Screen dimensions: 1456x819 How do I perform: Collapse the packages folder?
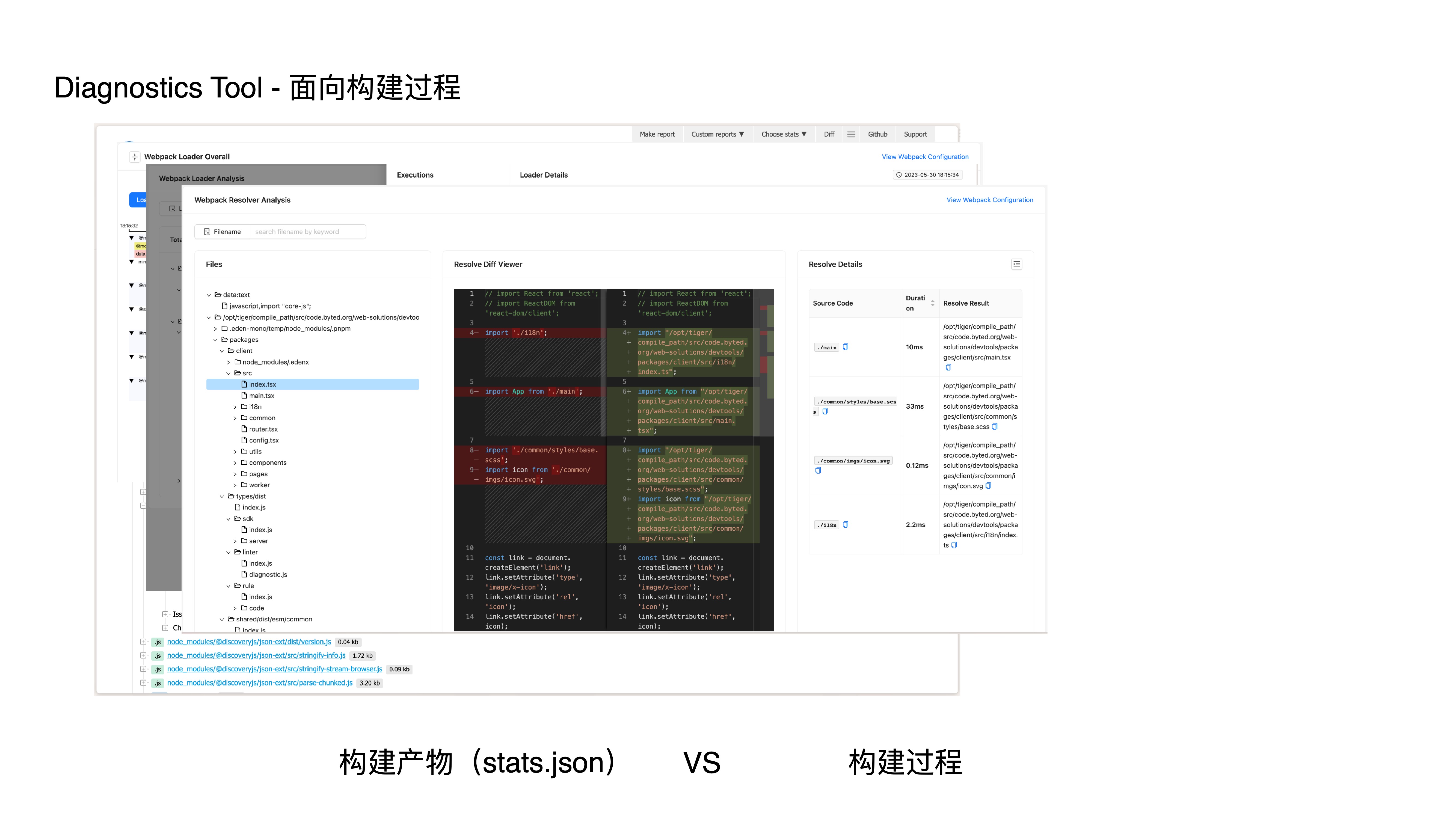pos(215,340)
